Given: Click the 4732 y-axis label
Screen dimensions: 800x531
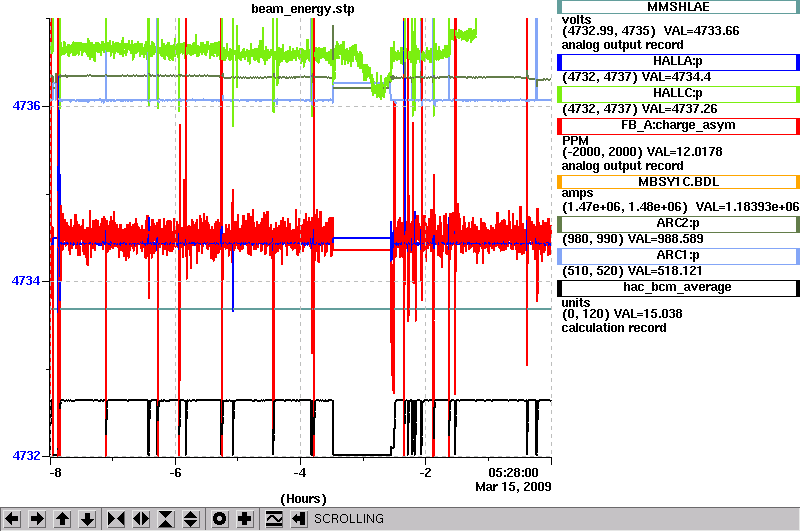Looking at the screenshot, I should click(27, 456).
